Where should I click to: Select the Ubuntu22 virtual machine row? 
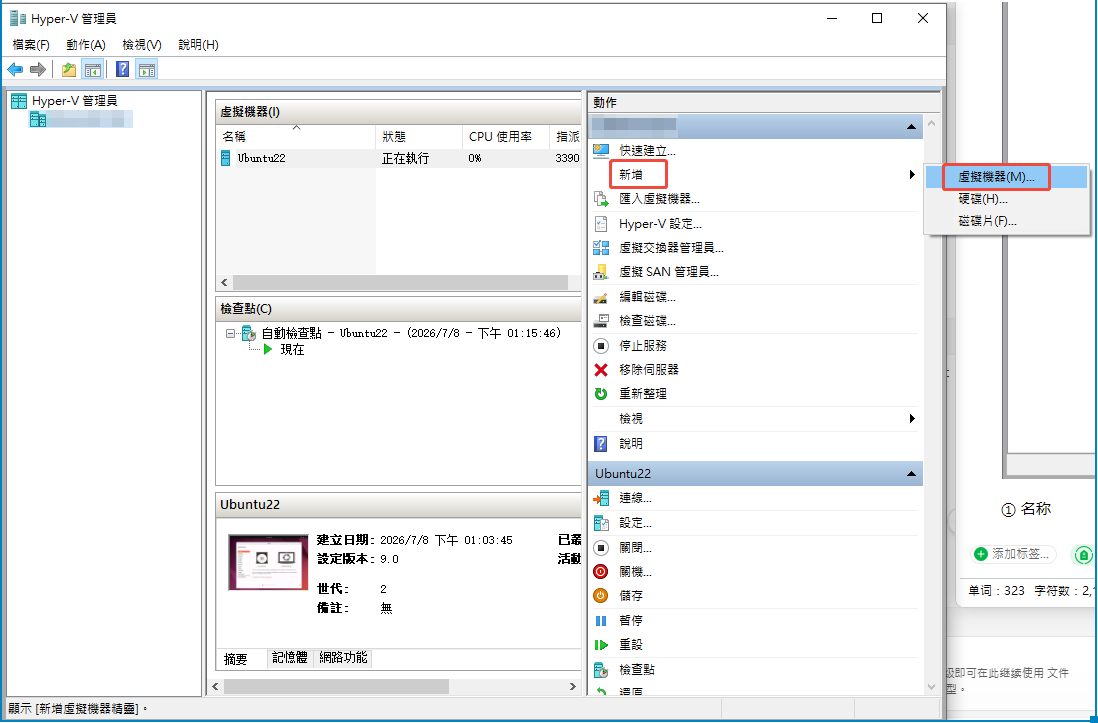[400, 158]
